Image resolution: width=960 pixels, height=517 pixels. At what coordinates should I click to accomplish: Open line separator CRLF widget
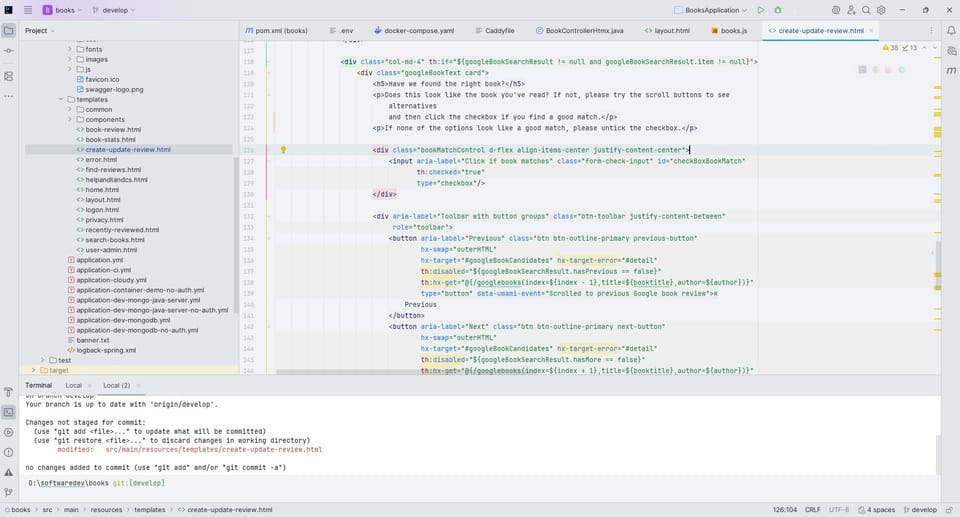click(x=812, y=510)
